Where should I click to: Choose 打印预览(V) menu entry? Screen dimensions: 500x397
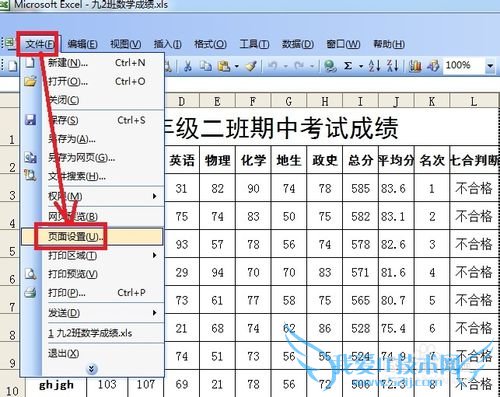coord(92,274)
